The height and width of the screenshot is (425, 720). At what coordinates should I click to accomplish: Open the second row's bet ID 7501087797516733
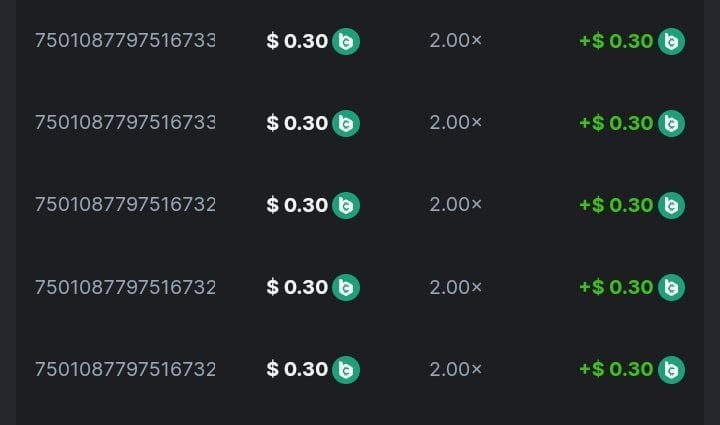click(x=125, y=123)
